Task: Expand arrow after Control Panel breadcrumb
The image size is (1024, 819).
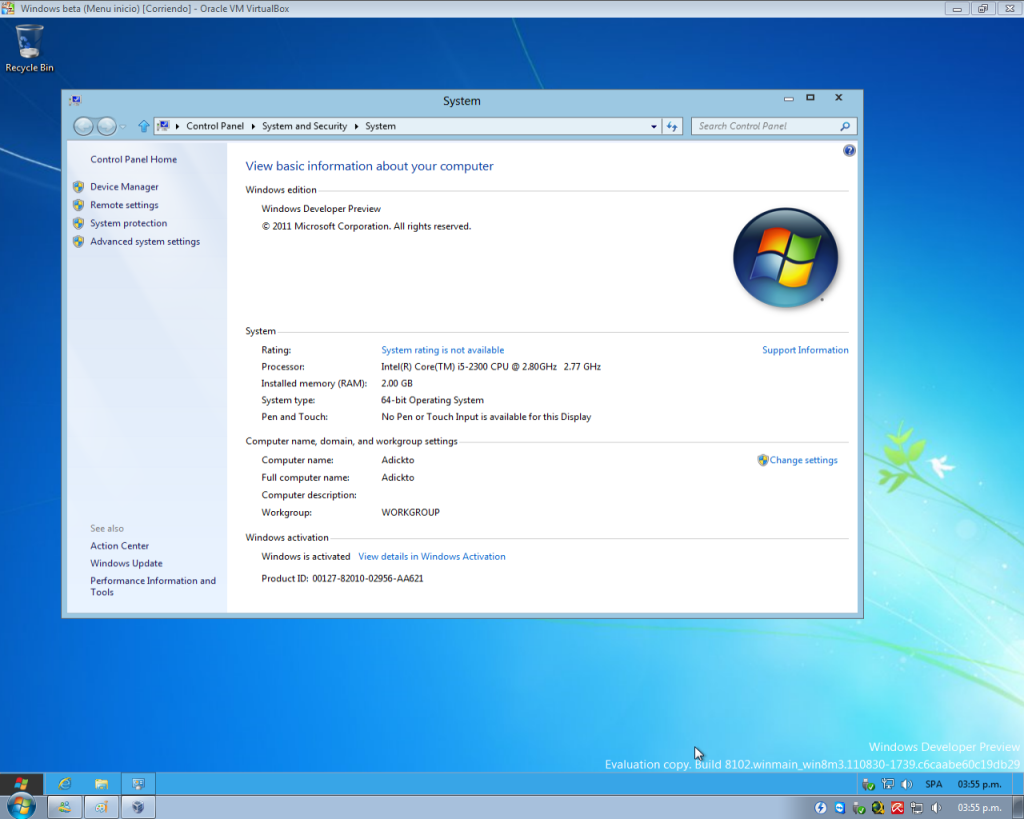Action: (x=253, y=126)
